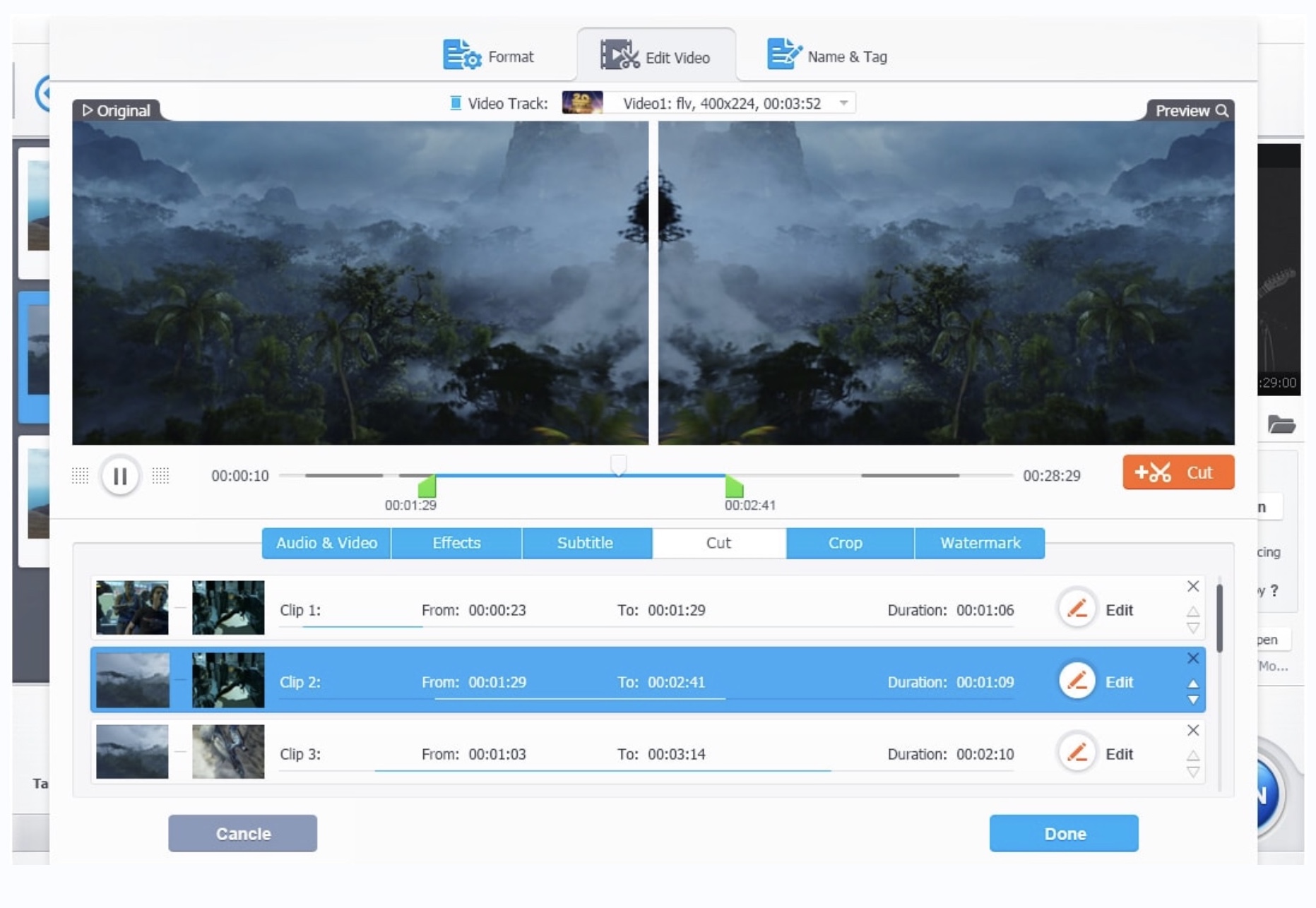This screenshot has height=908, width=1316.
Task: Move Clip 2 up with the arrow
Action: coord(1193,683)
